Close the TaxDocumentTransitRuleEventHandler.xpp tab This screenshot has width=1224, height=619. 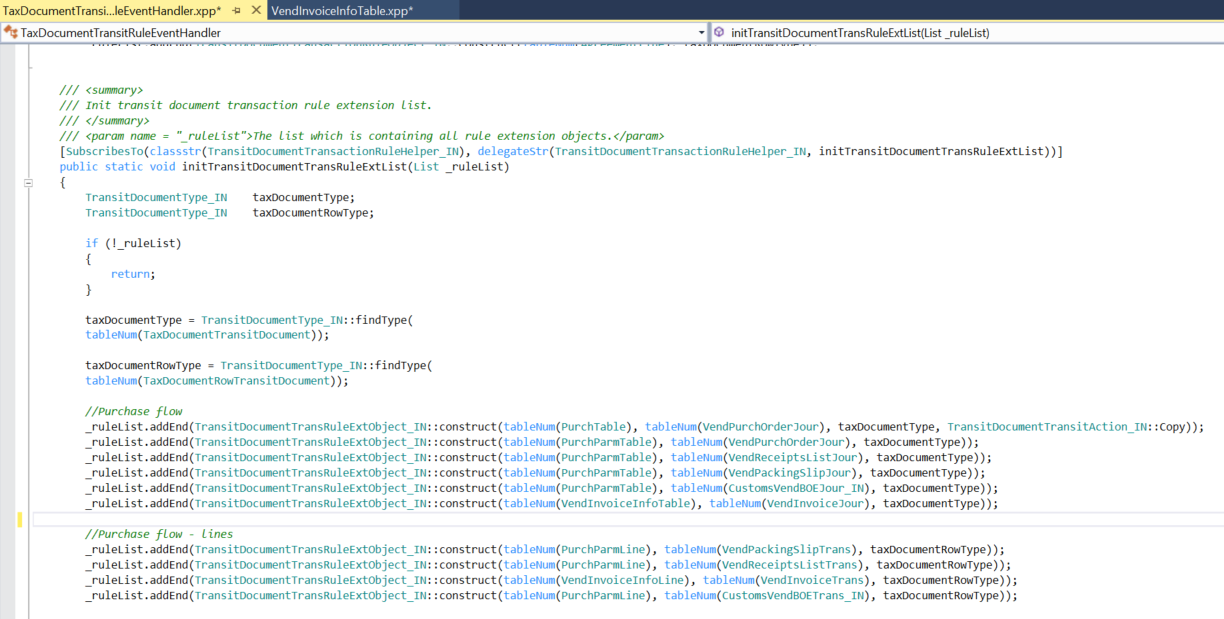255,10
